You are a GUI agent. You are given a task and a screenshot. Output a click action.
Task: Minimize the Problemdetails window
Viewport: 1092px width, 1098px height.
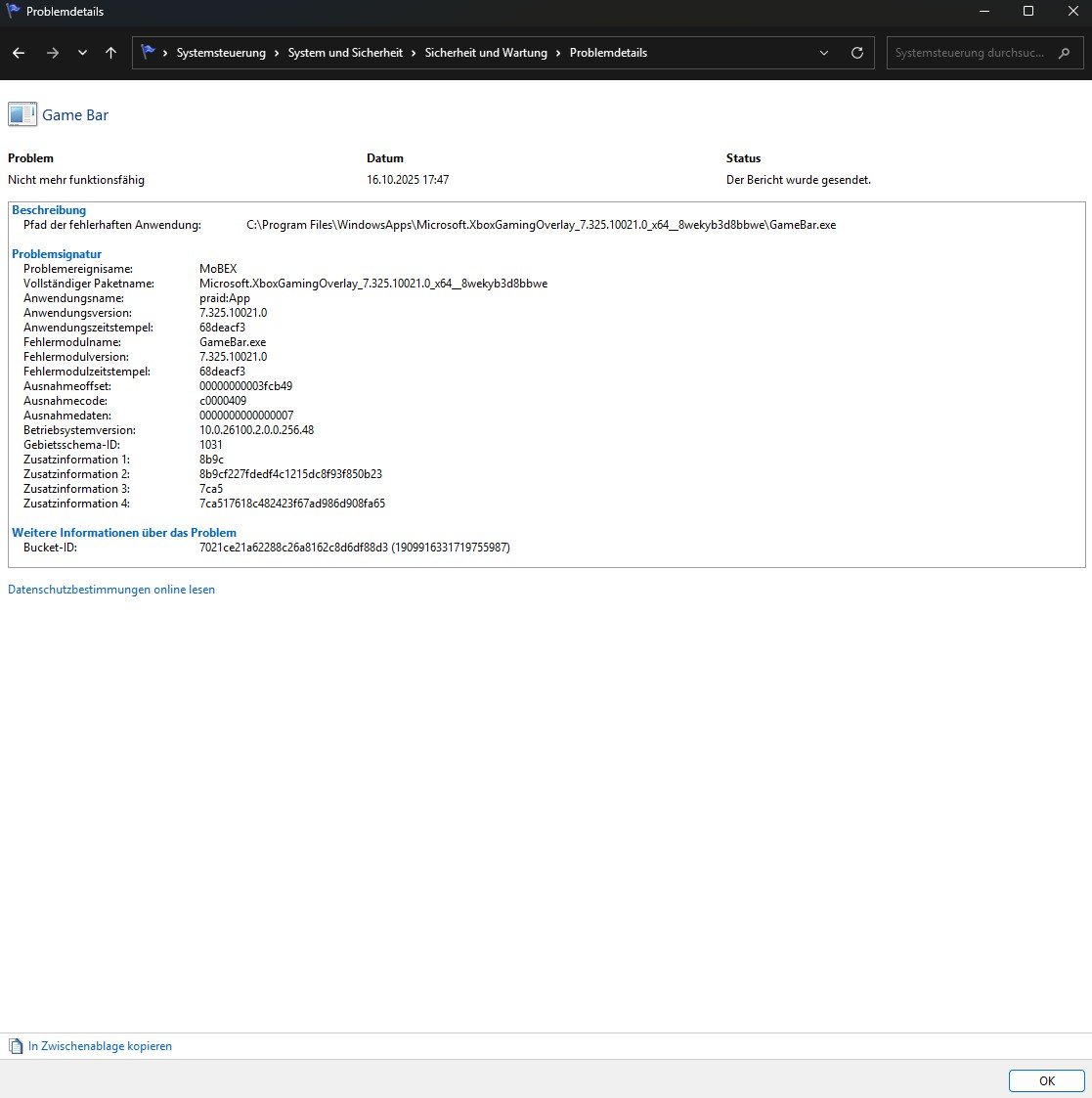click(984, 11)
